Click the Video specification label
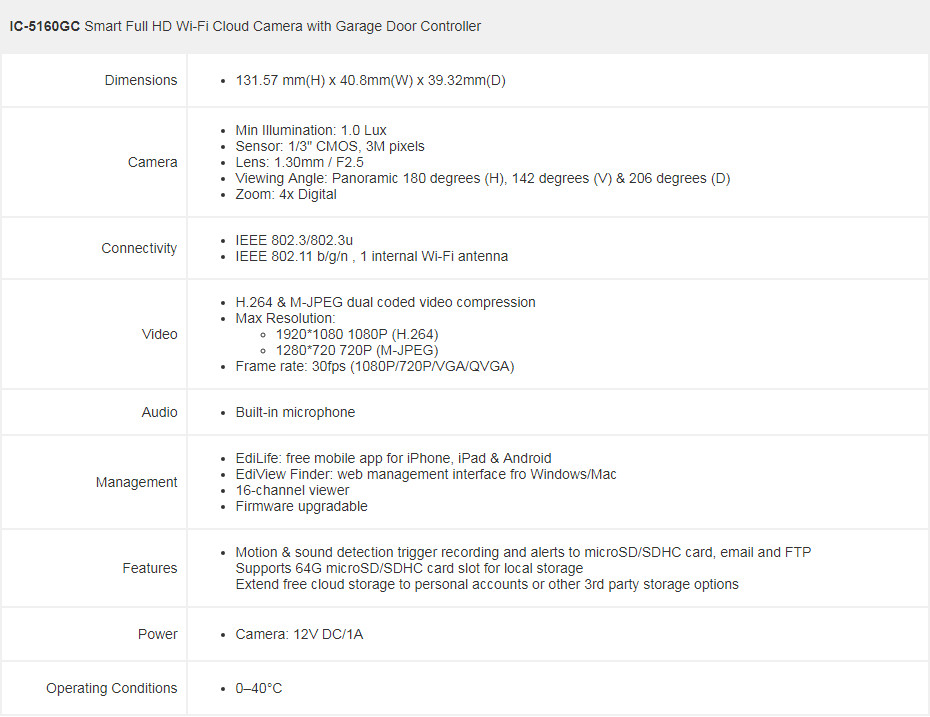 160,334
